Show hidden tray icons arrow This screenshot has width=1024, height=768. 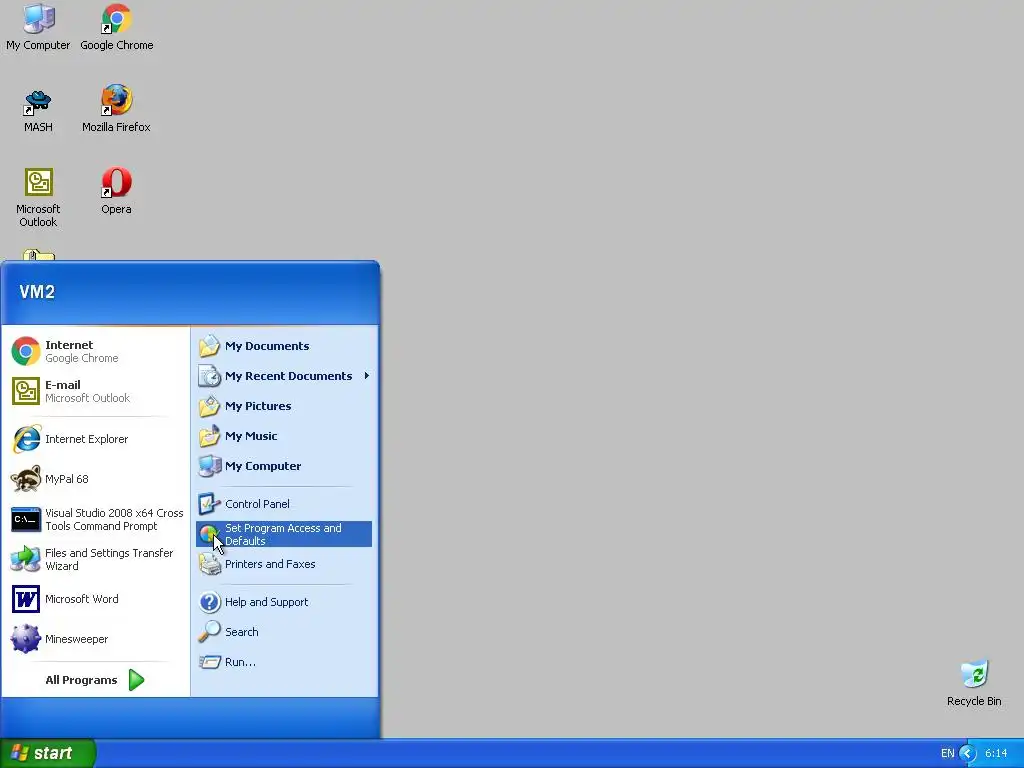tap(967, 754)
